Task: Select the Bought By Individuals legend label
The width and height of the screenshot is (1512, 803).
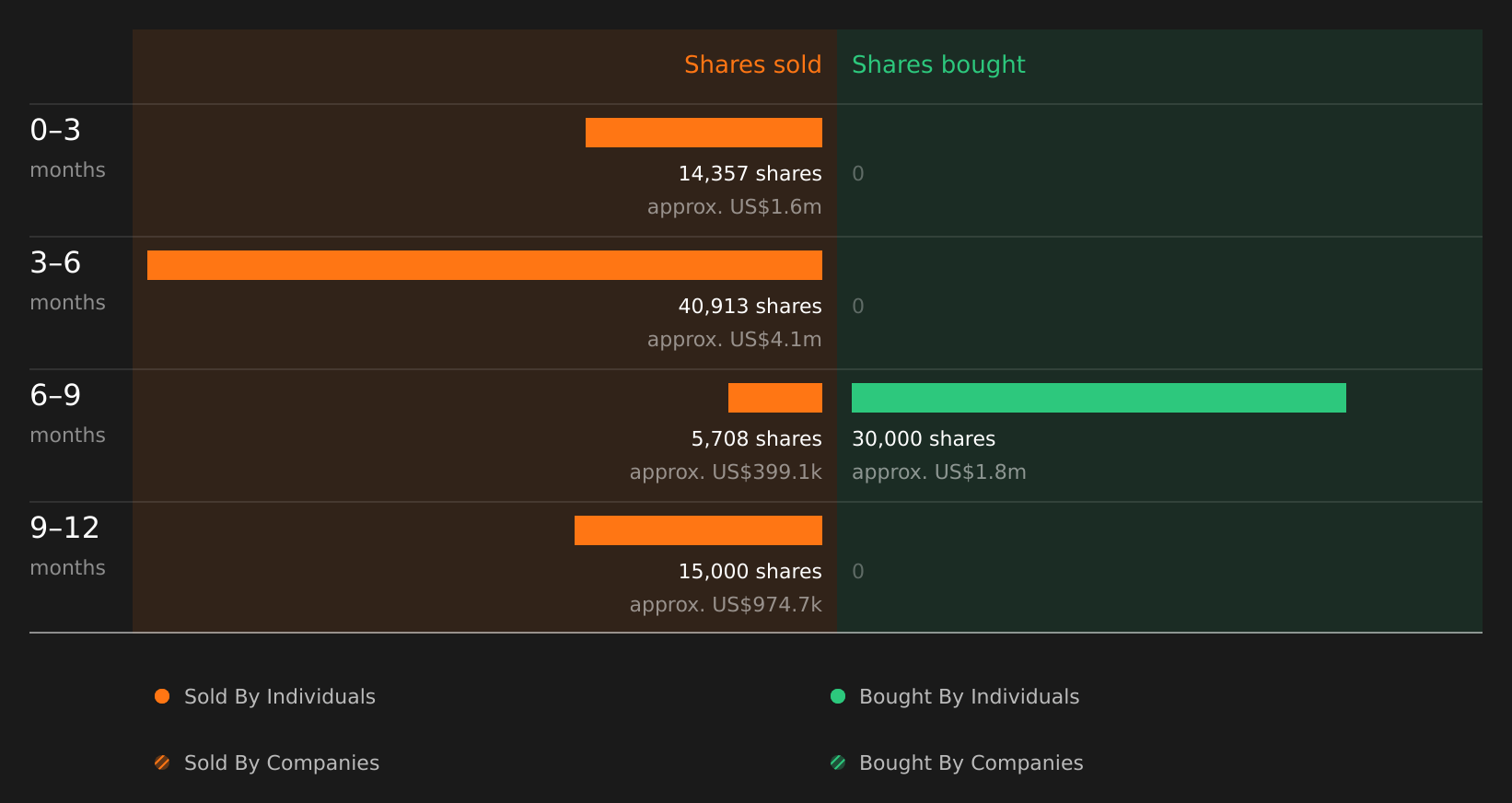Action: pos(970,697)
